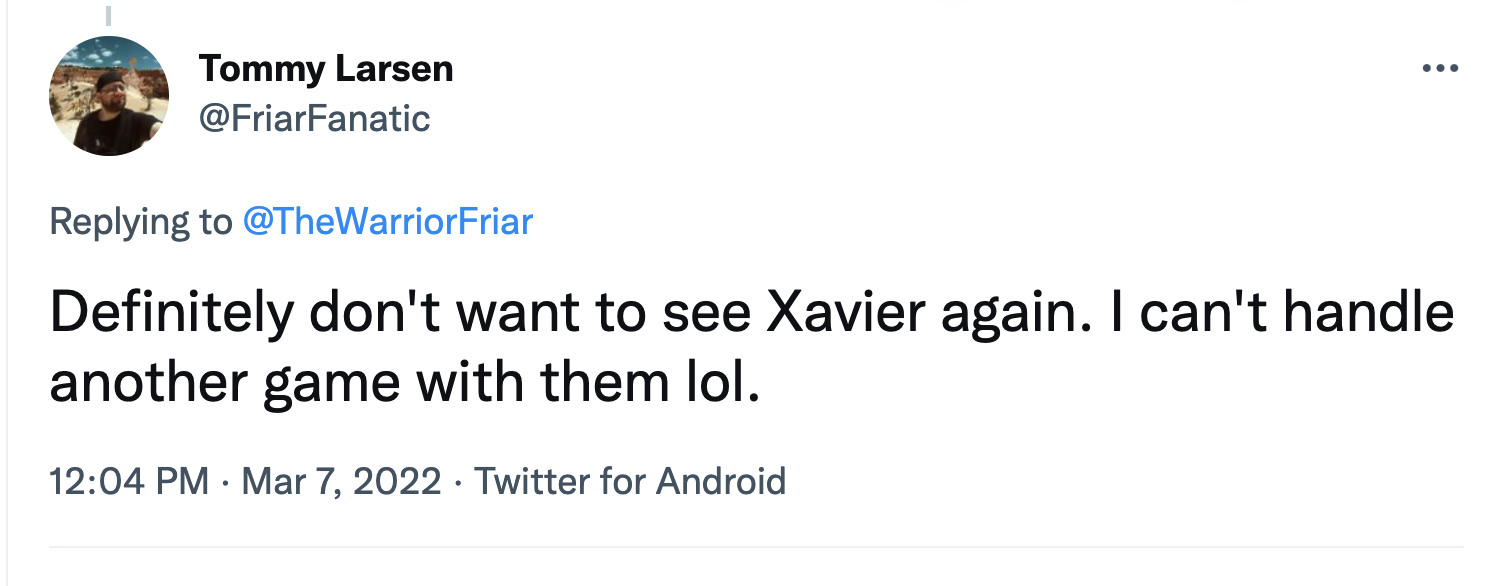This screenshot has width=1492, height=586.
Task: Open the Tommy Larsen display name link
Action: pos(325,69)
